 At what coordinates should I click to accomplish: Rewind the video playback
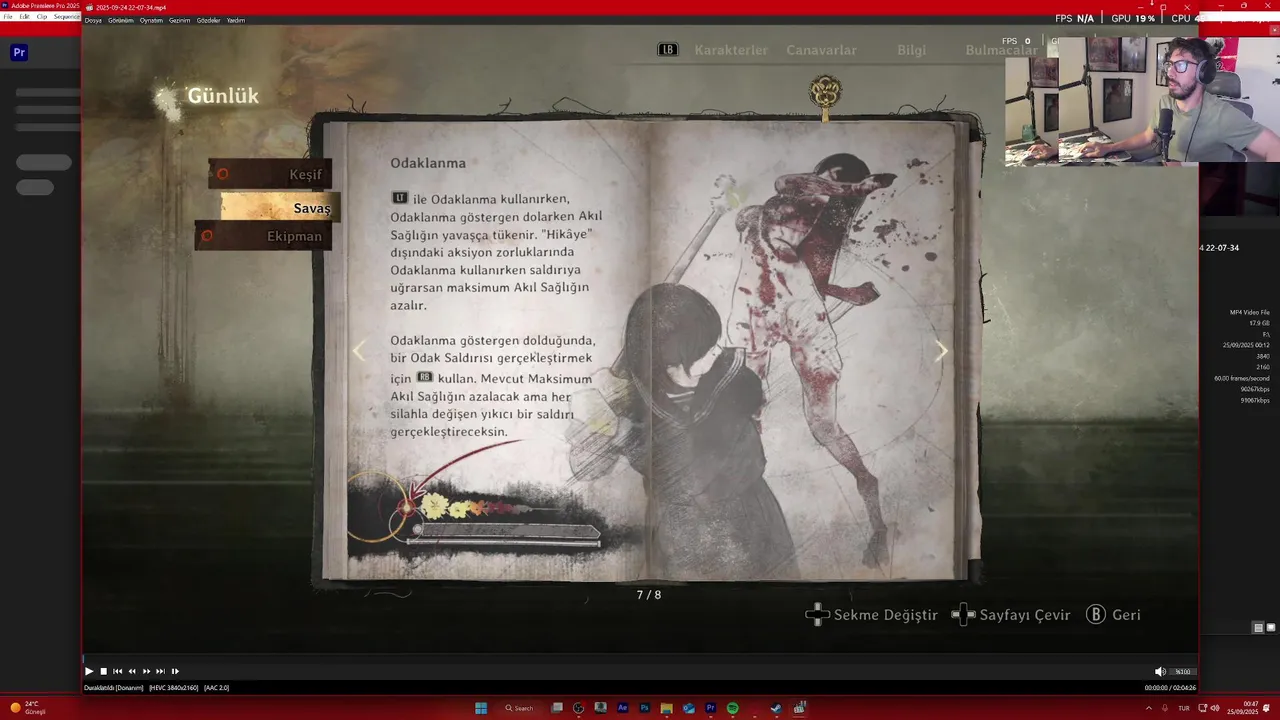132,671
